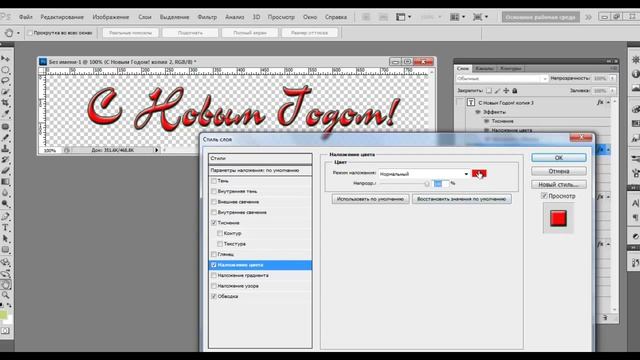Select the Hand tool in the toolbox
640x360 pixels.
tap(5, 284)
